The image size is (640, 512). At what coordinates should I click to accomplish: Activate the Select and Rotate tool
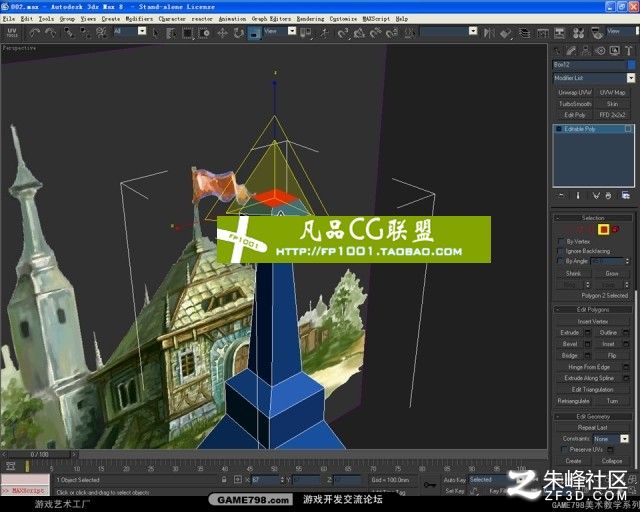coord(238,33)
